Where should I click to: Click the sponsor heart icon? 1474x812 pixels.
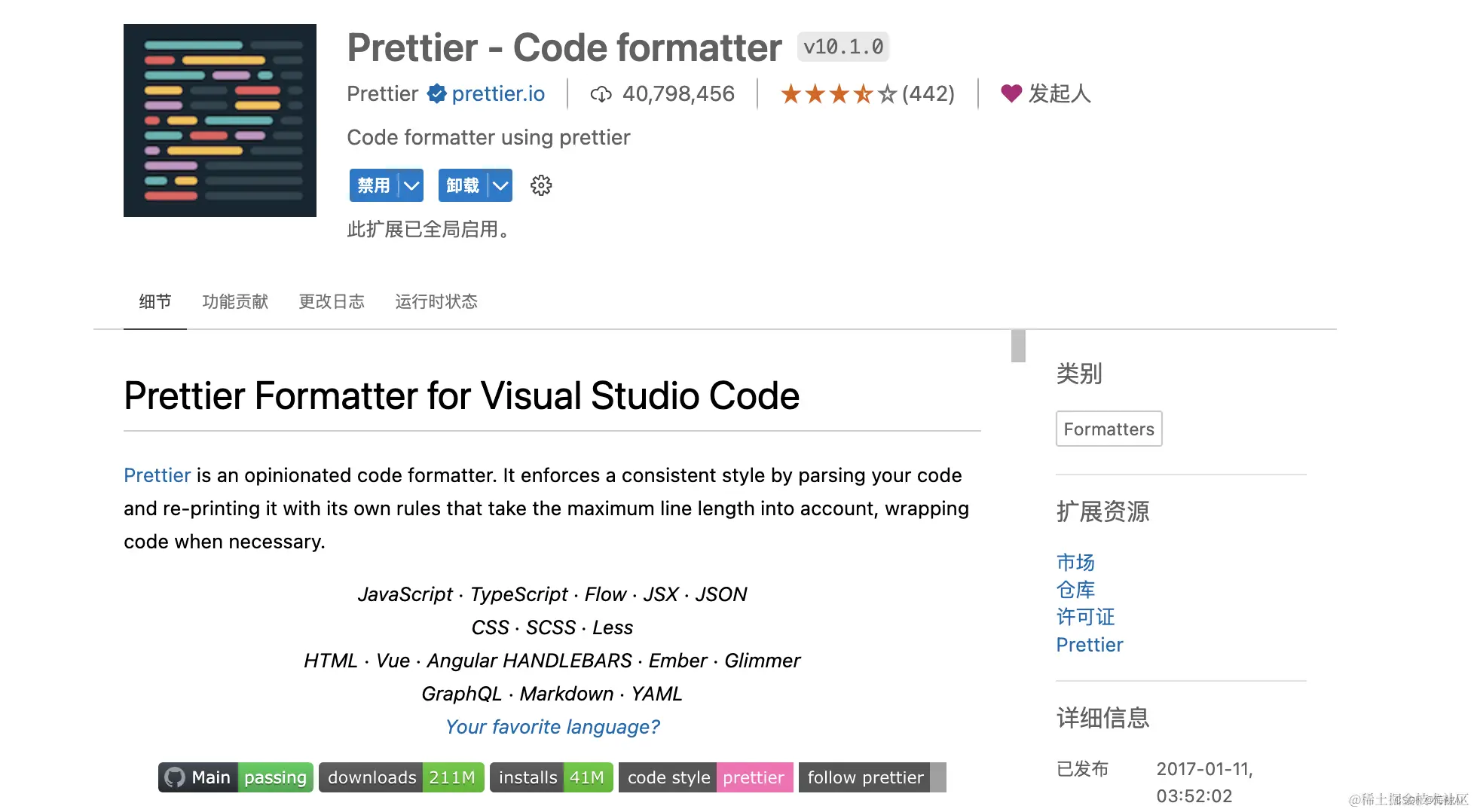[1011, 93]
